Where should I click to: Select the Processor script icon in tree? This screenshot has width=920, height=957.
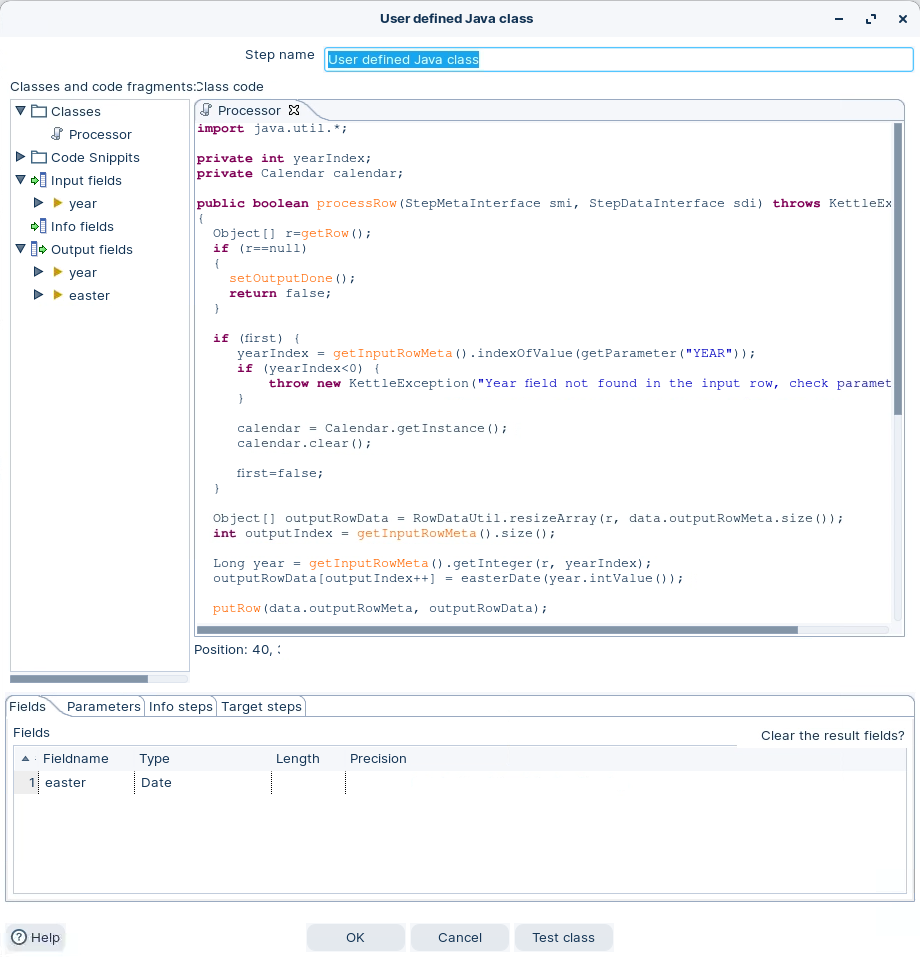pos(57,135)
